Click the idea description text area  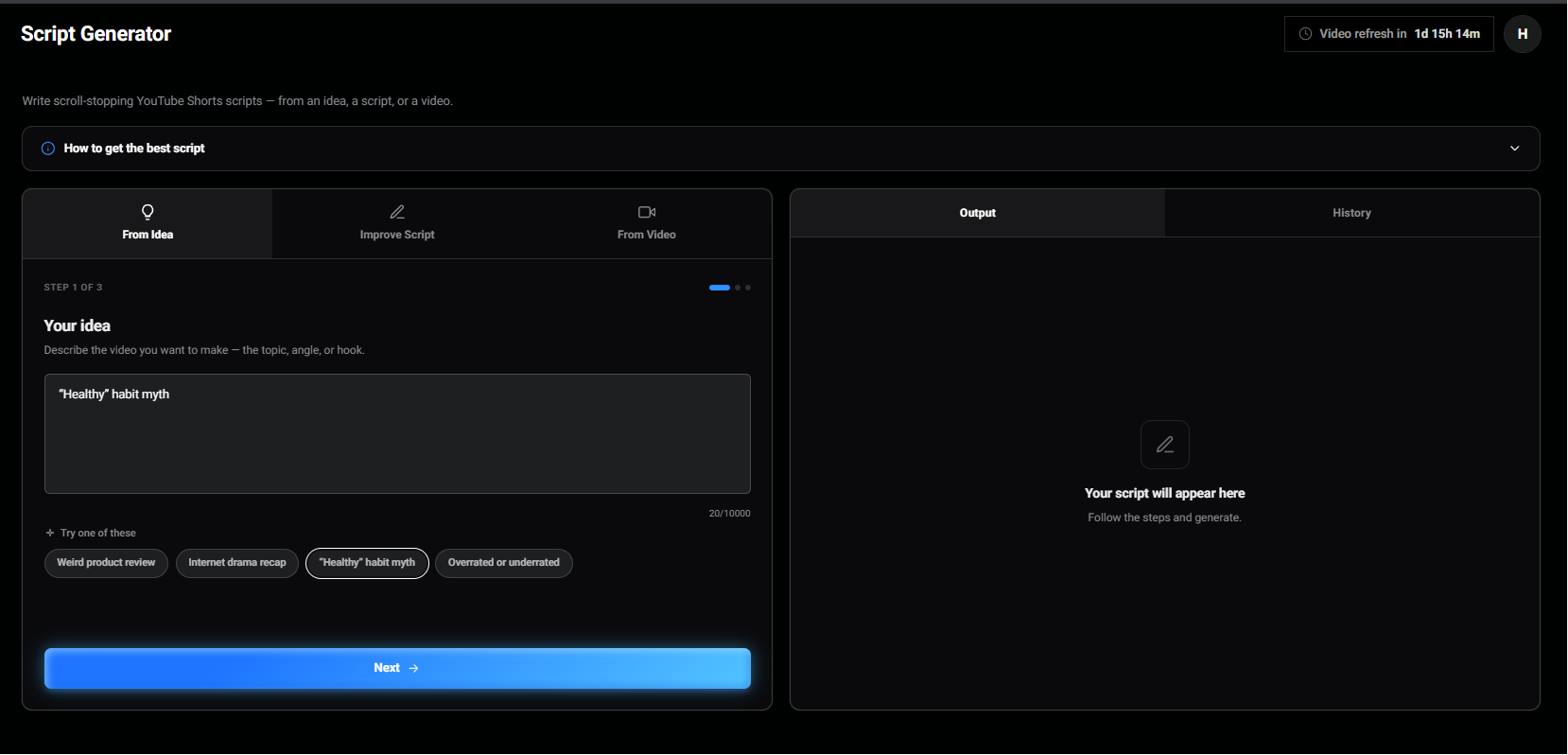coord(397,433)
